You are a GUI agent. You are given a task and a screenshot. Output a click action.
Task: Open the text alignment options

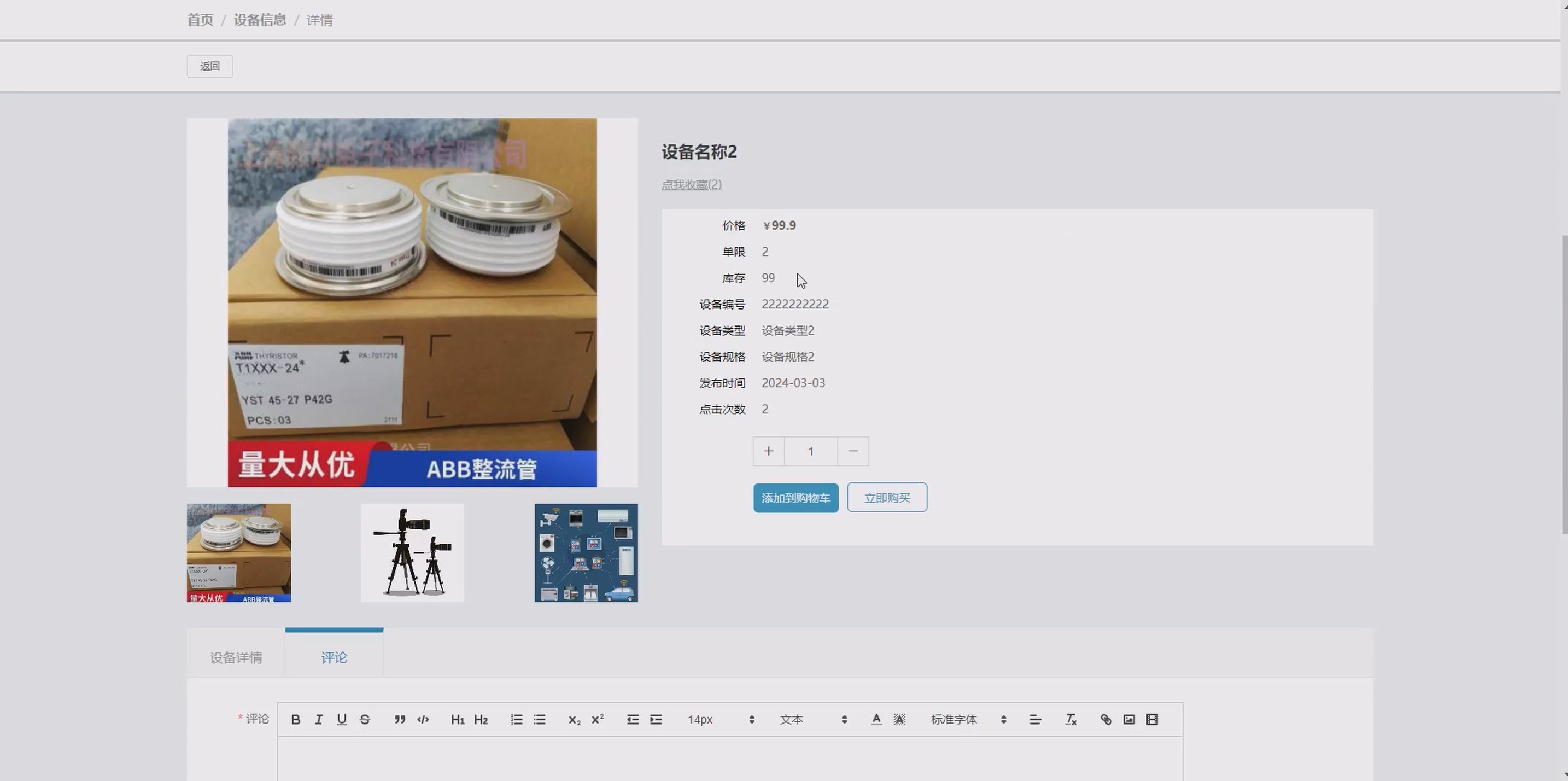(1035, 720)
